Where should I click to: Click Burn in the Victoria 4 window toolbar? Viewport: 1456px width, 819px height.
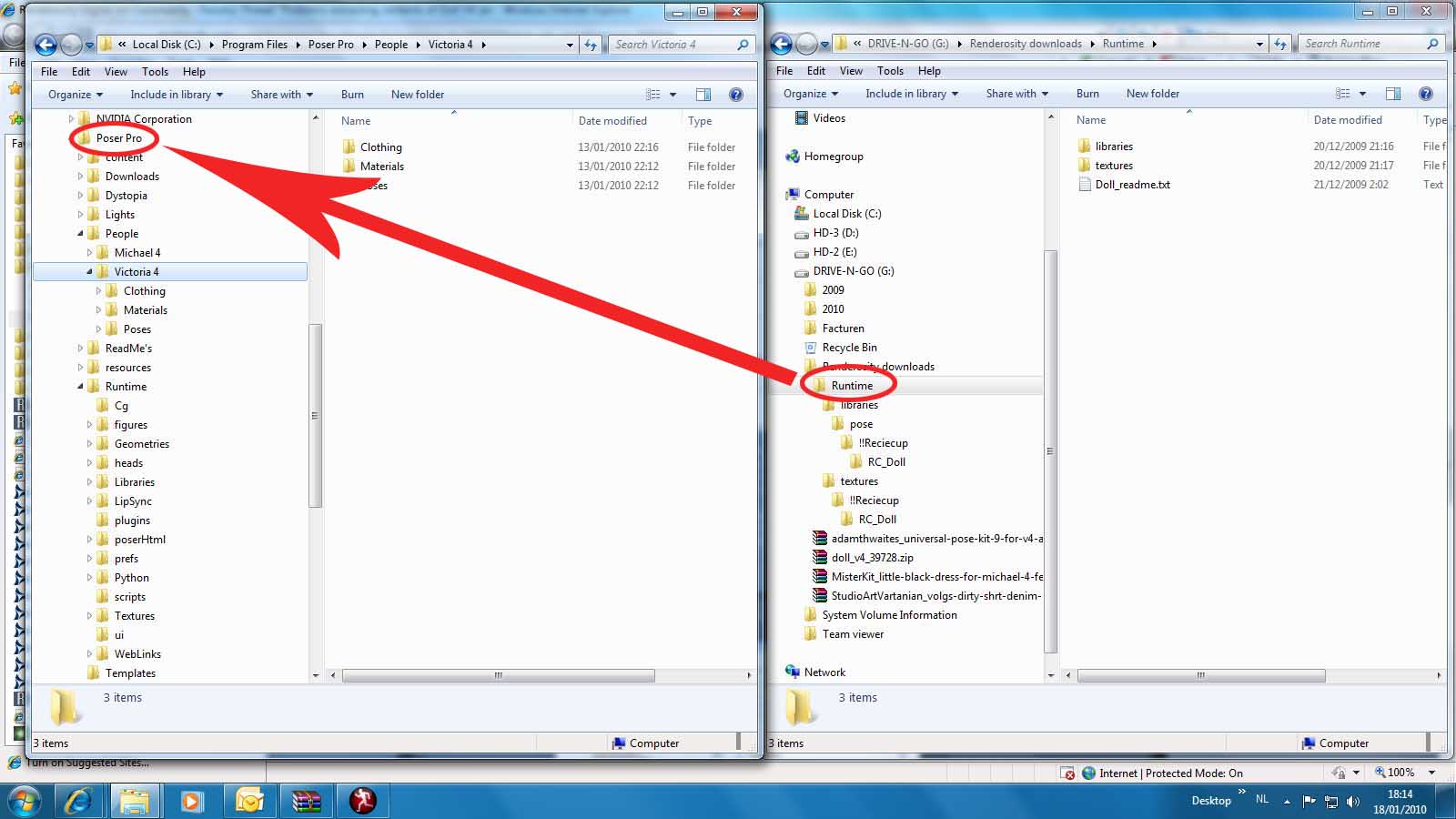(352, 95)
